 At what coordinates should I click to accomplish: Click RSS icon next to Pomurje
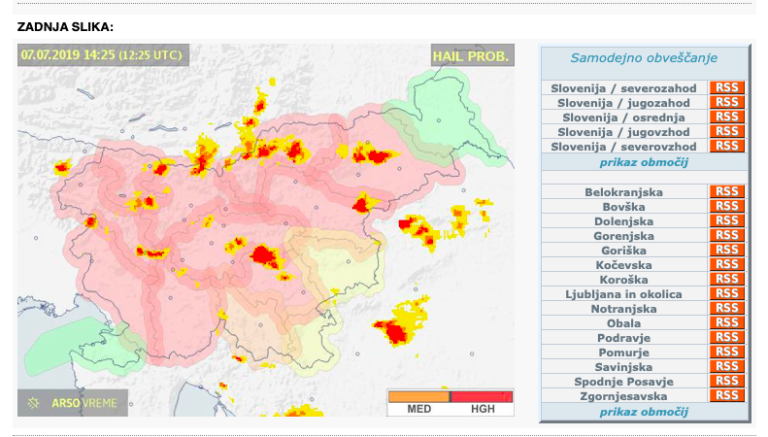[x=727, y=352]
